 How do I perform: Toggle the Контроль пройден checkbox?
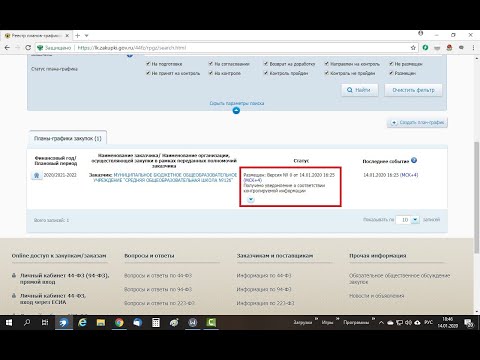coord(266,73)
